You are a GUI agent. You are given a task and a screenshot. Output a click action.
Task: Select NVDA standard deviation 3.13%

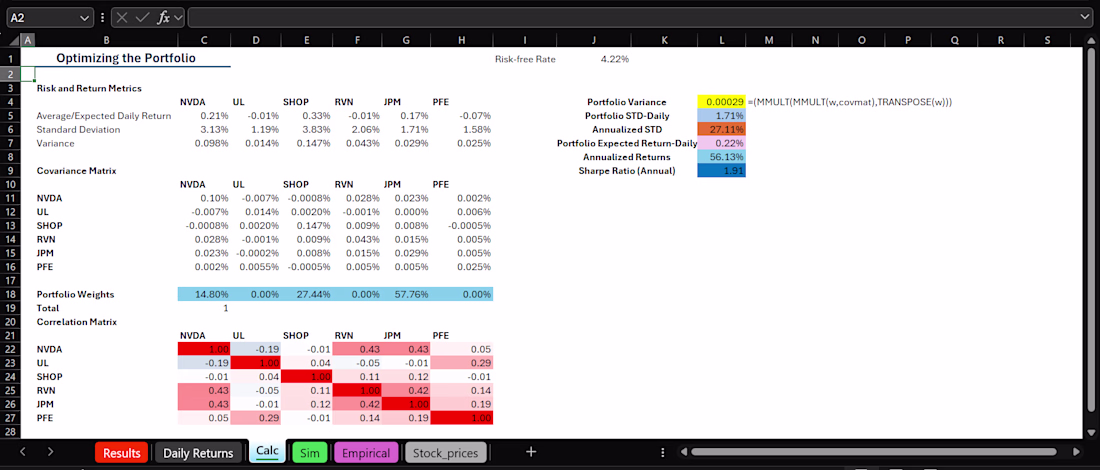204,130
